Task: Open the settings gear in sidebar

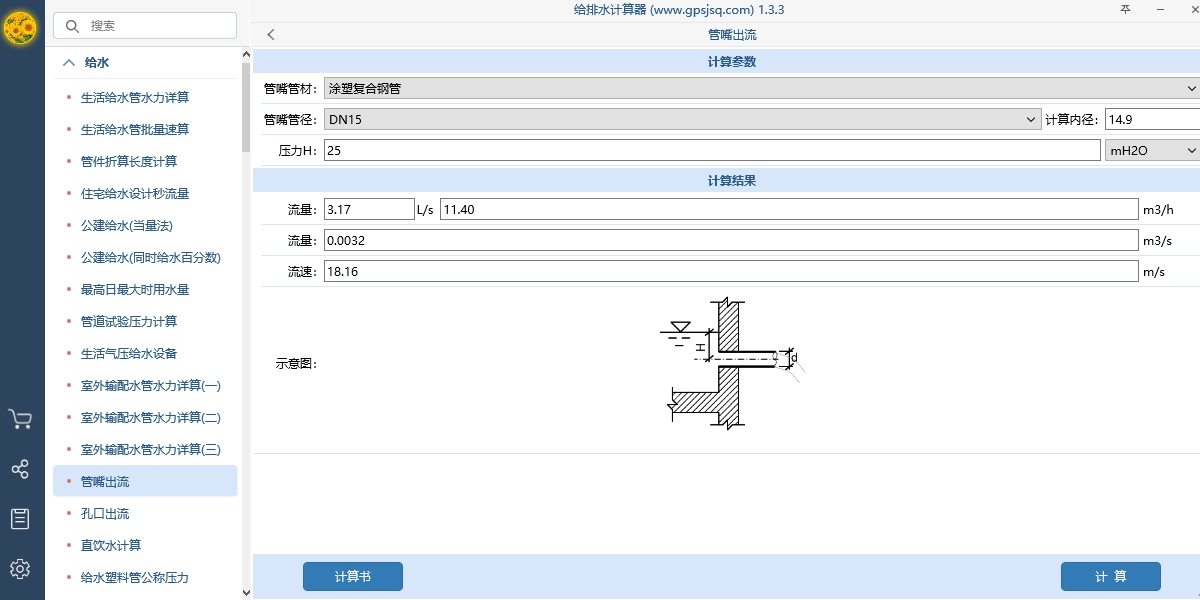Action: point(21,568)
